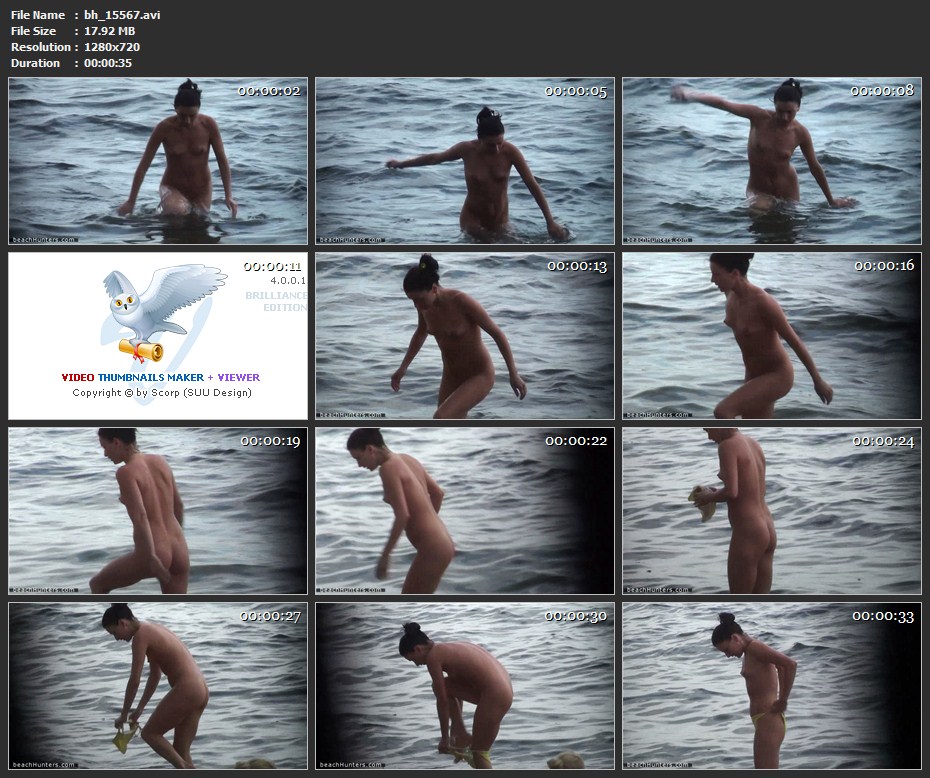The width and height of the screenshot is (930, 778).
Task: Click the file size value 17.92 MB
Action: 109,31
